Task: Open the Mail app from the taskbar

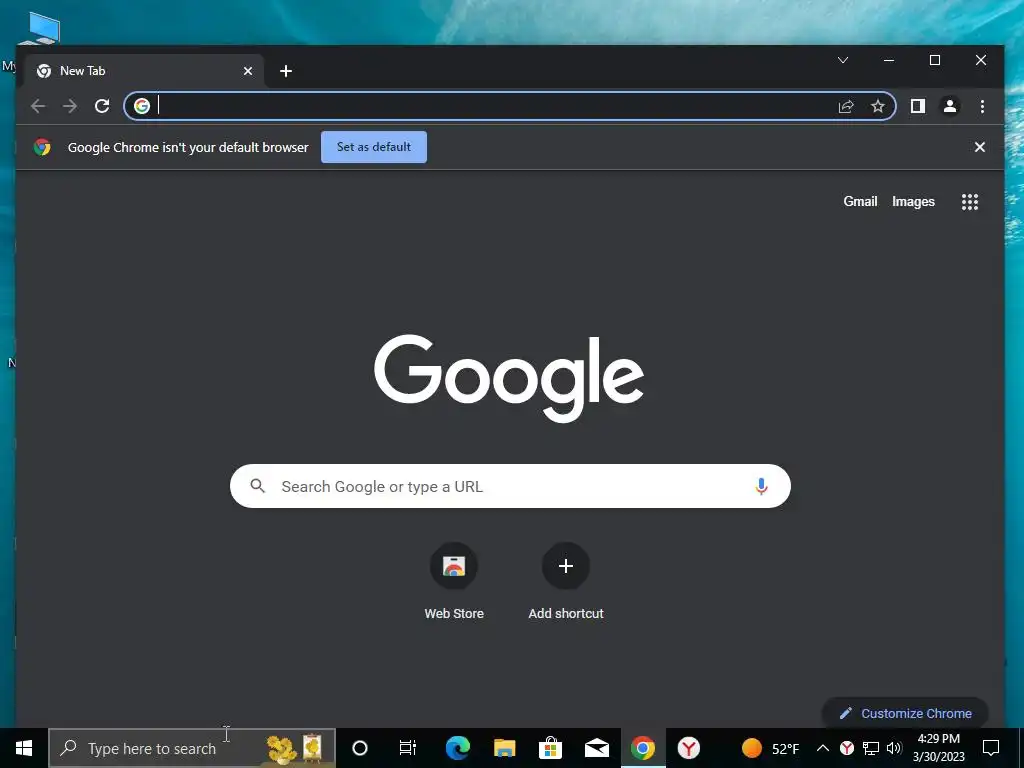Action: pos(597,748)
